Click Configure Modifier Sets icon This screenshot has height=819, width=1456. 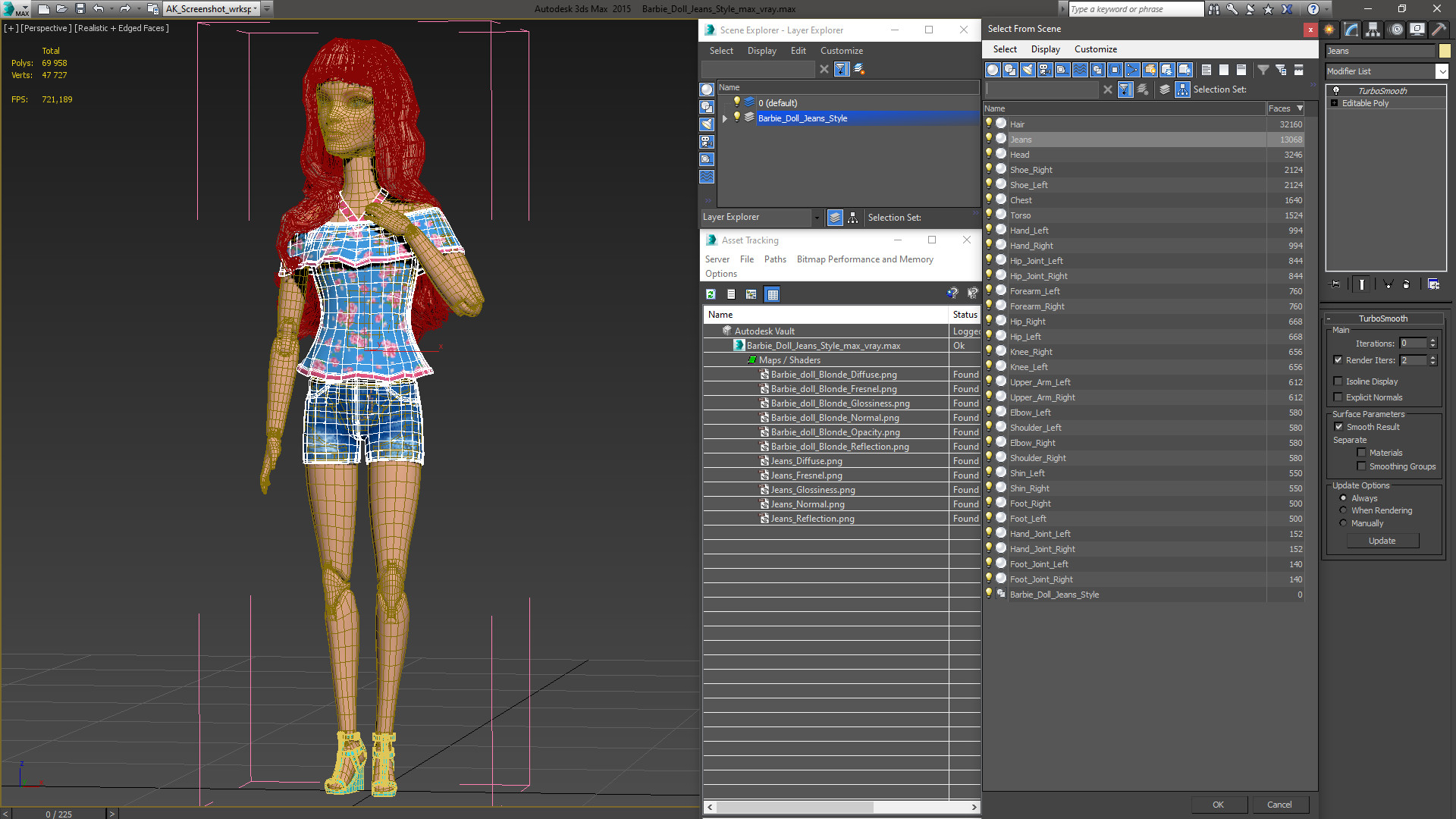coord(1433,284)
